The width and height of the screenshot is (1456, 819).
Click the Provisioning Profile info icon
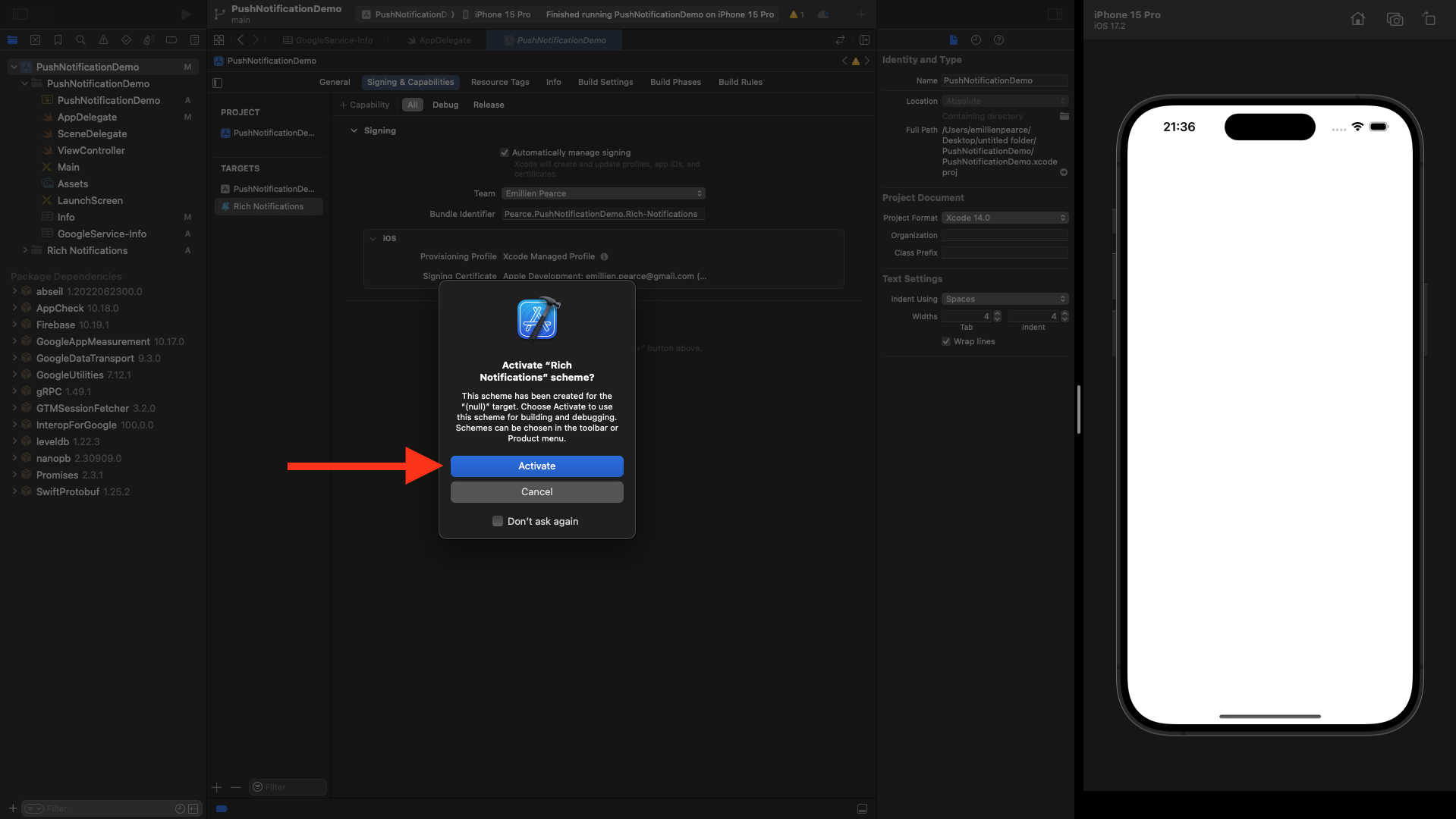tap(605, 257)
